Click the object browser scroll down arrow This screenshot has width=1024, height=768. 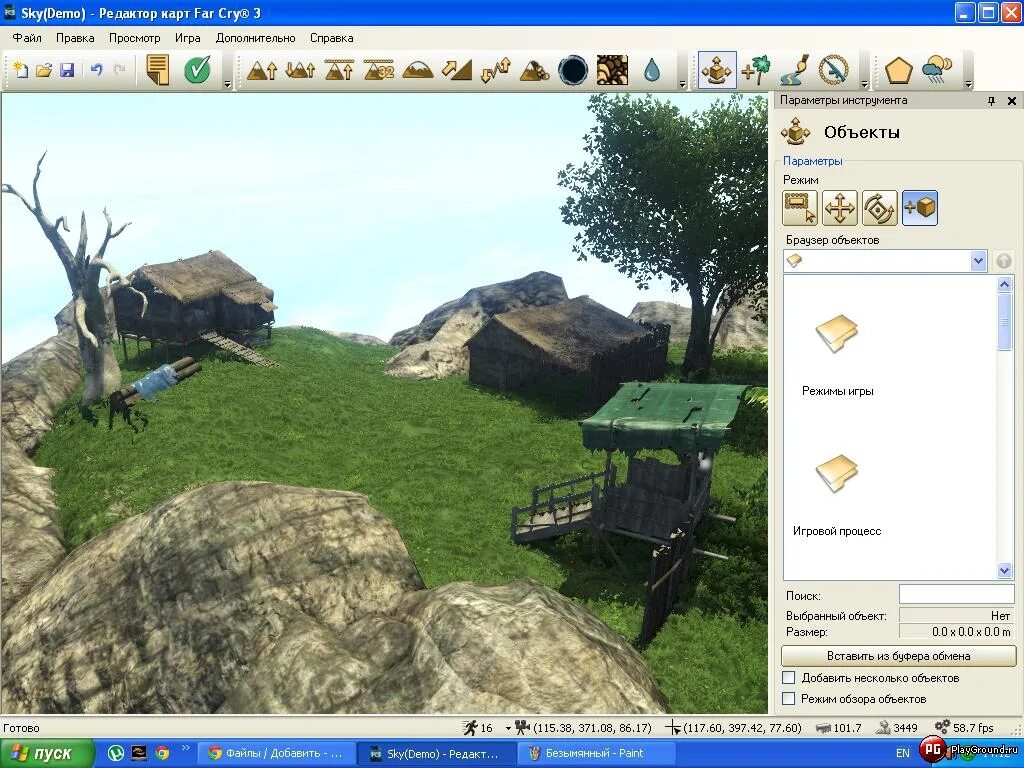click(1004, 570)
